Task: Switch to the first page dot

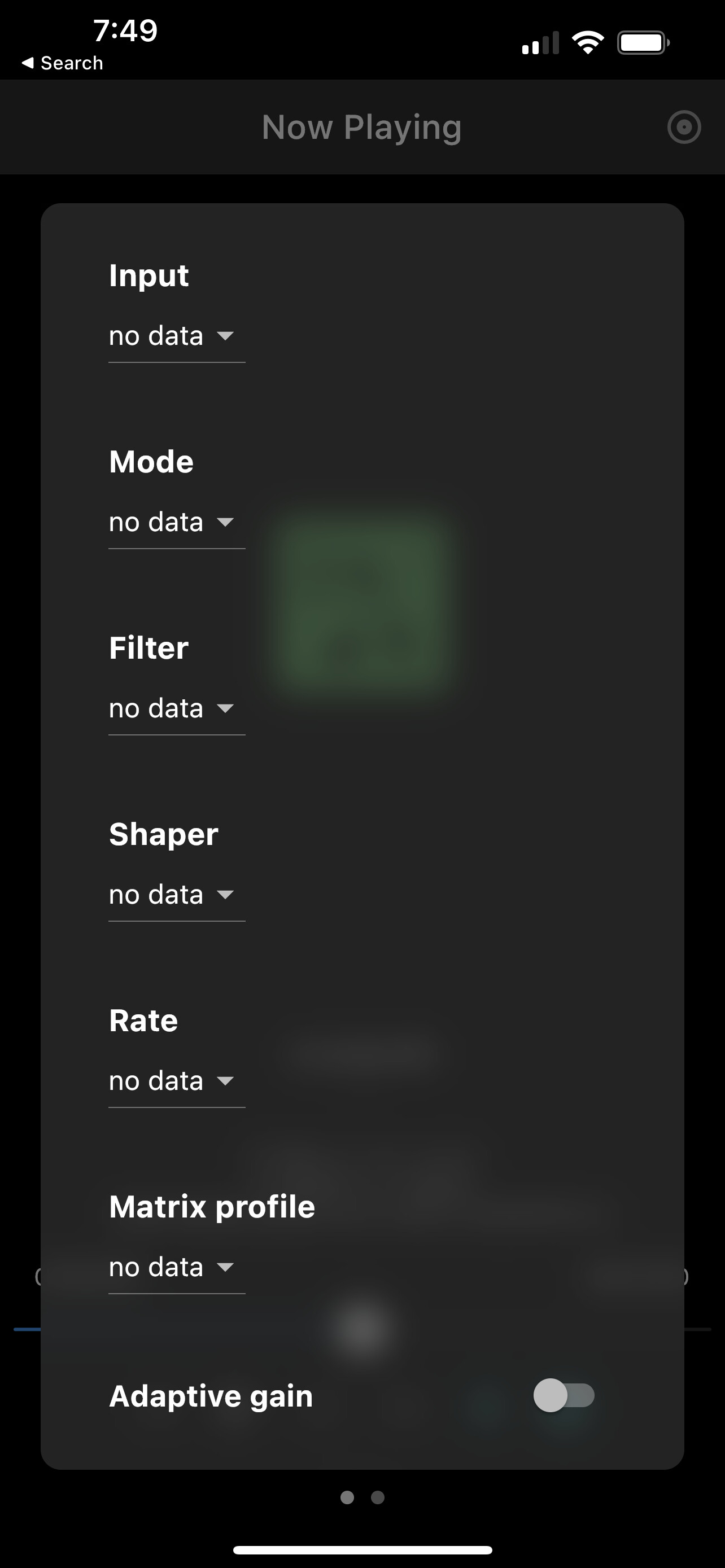Action: 347,1497
